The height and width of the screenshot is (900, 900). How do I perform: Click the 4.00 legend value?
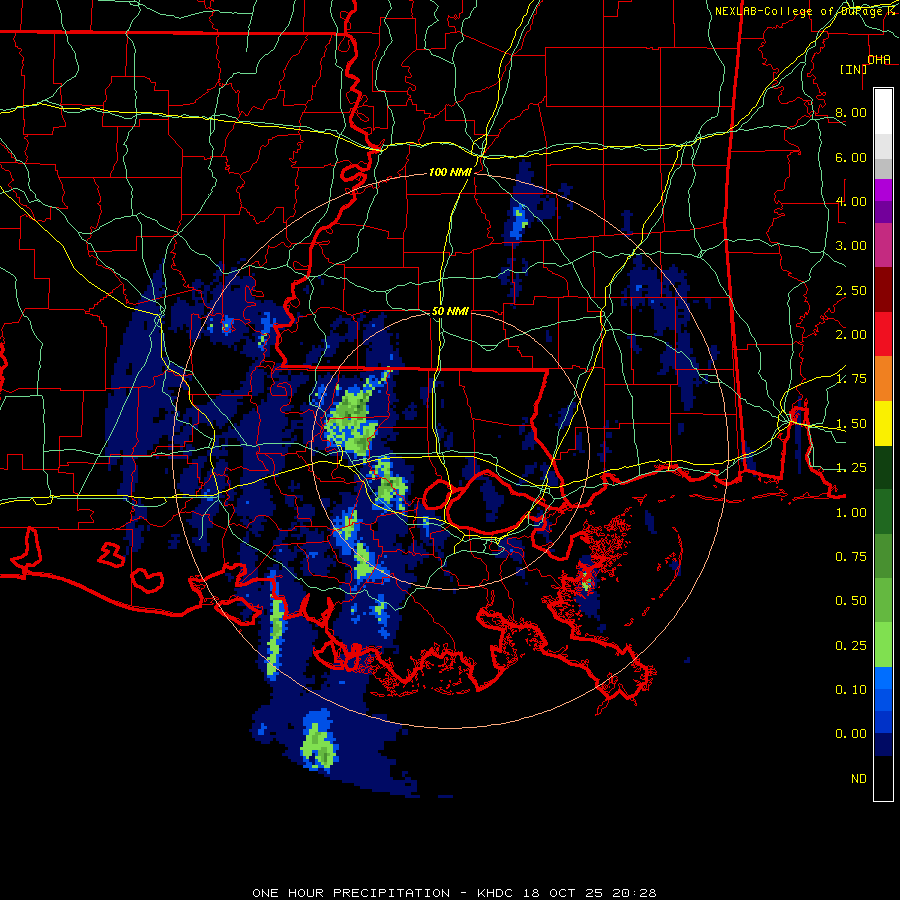[851, 201]
